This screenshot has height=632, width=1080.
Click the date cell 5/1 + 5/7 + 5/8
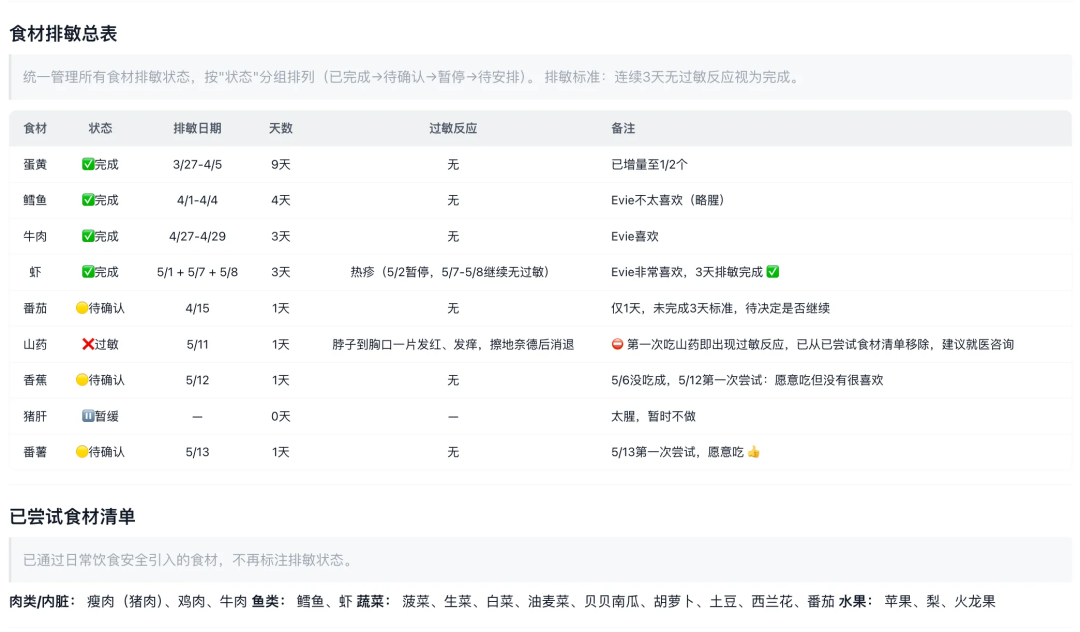(x=197, y=272)
